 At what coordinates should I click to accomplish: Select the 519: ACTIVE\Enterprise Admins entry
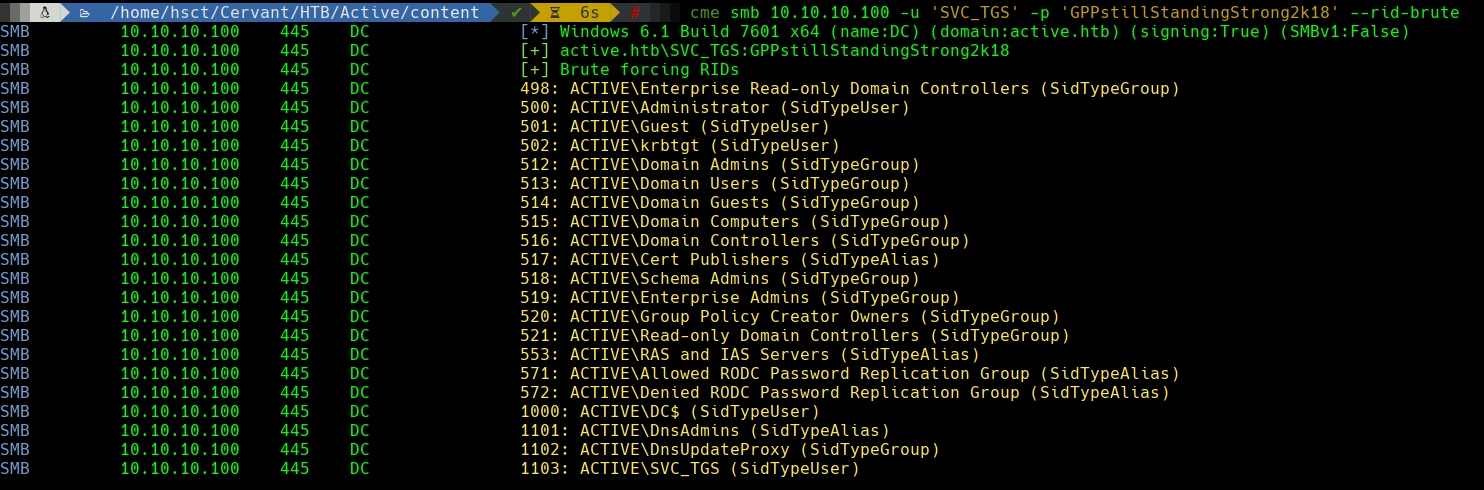click(x=739, y=298)
